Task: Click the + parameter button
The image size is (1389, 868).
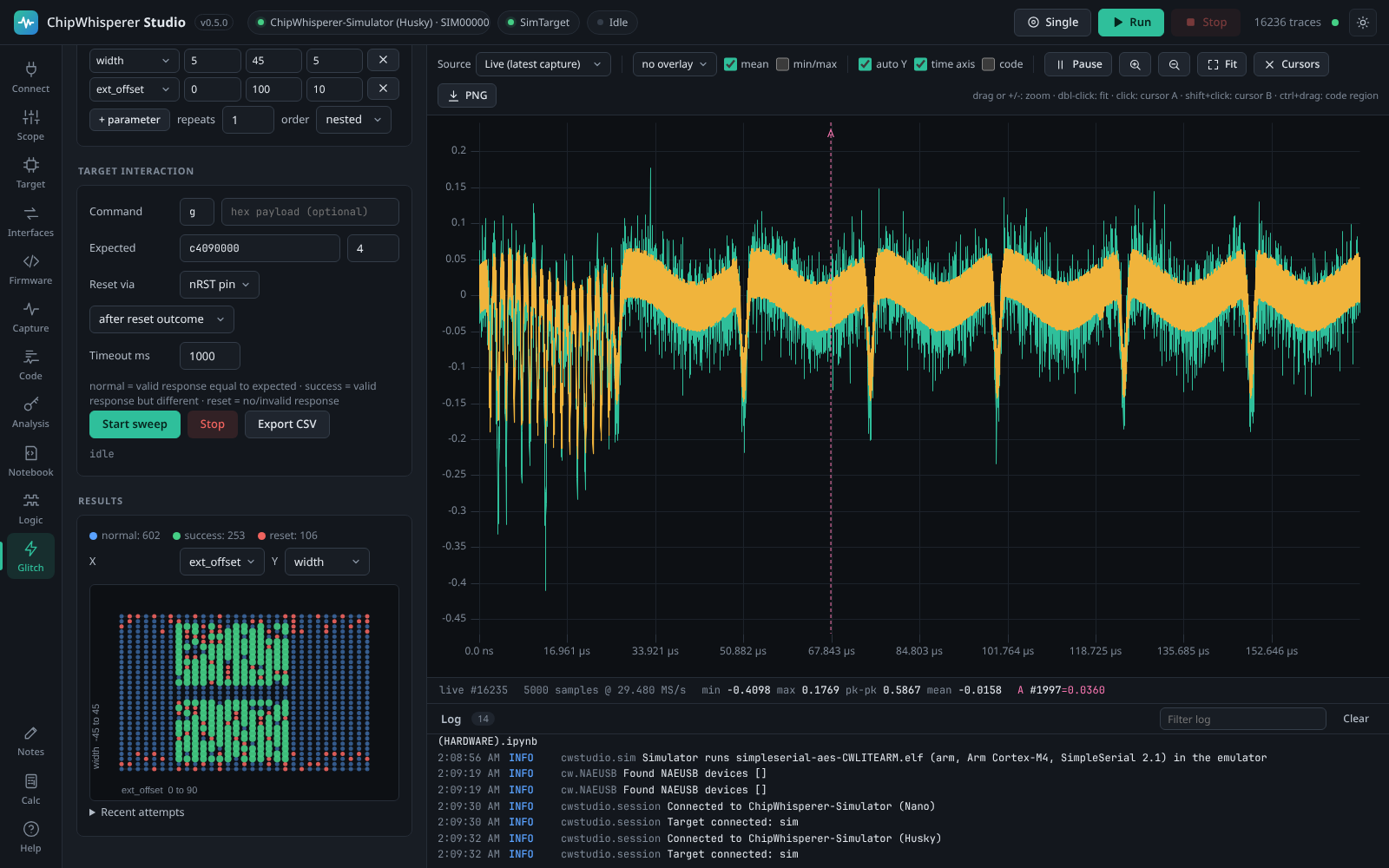Action: pyautogui.click(x=129, y=120)
